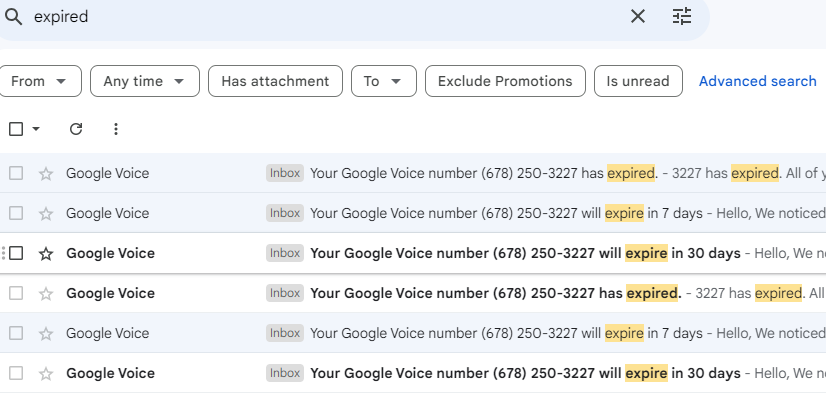Viewport: 826px width, 402px height.
Task: Open search options filter icon
Action: [682, 17]
